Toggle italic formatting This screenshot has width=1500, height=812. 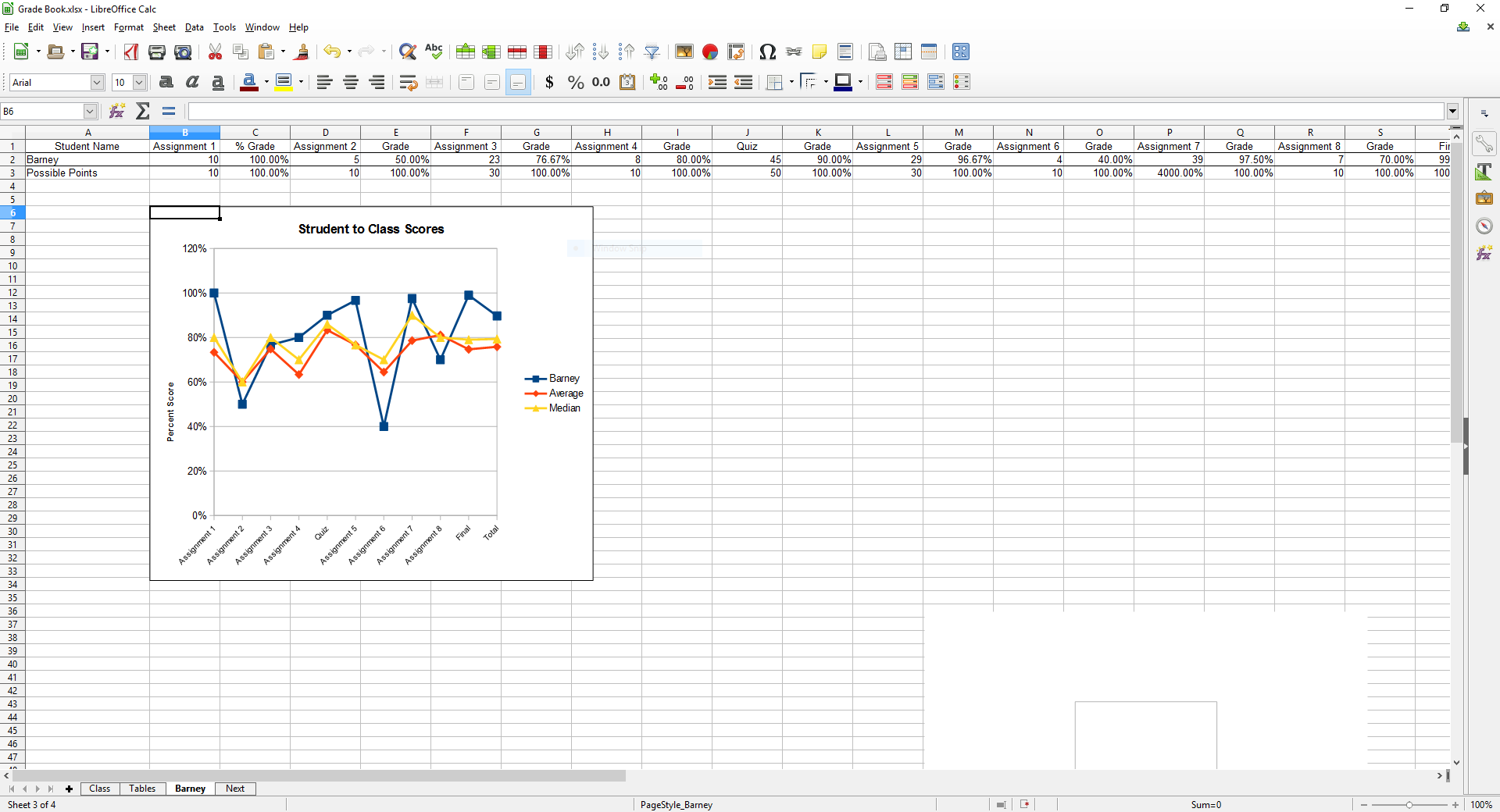coord(192,83)
